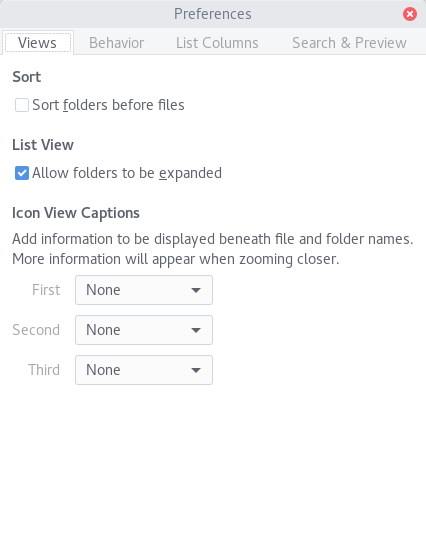Click the Sort section heading

coord(27,77)
